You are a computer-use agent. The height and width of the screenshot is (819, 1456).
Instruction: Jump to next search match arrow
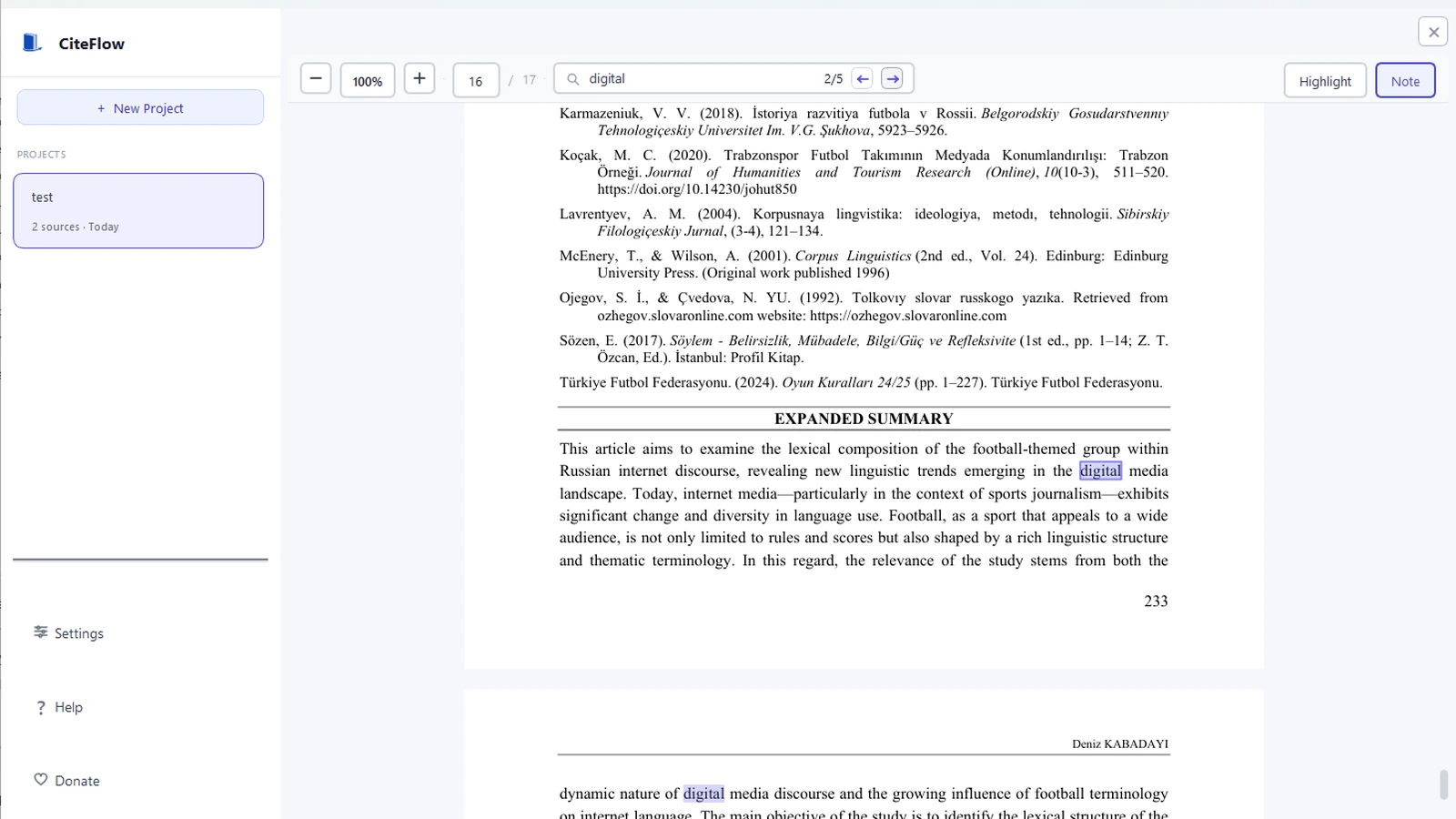(892, 78)
